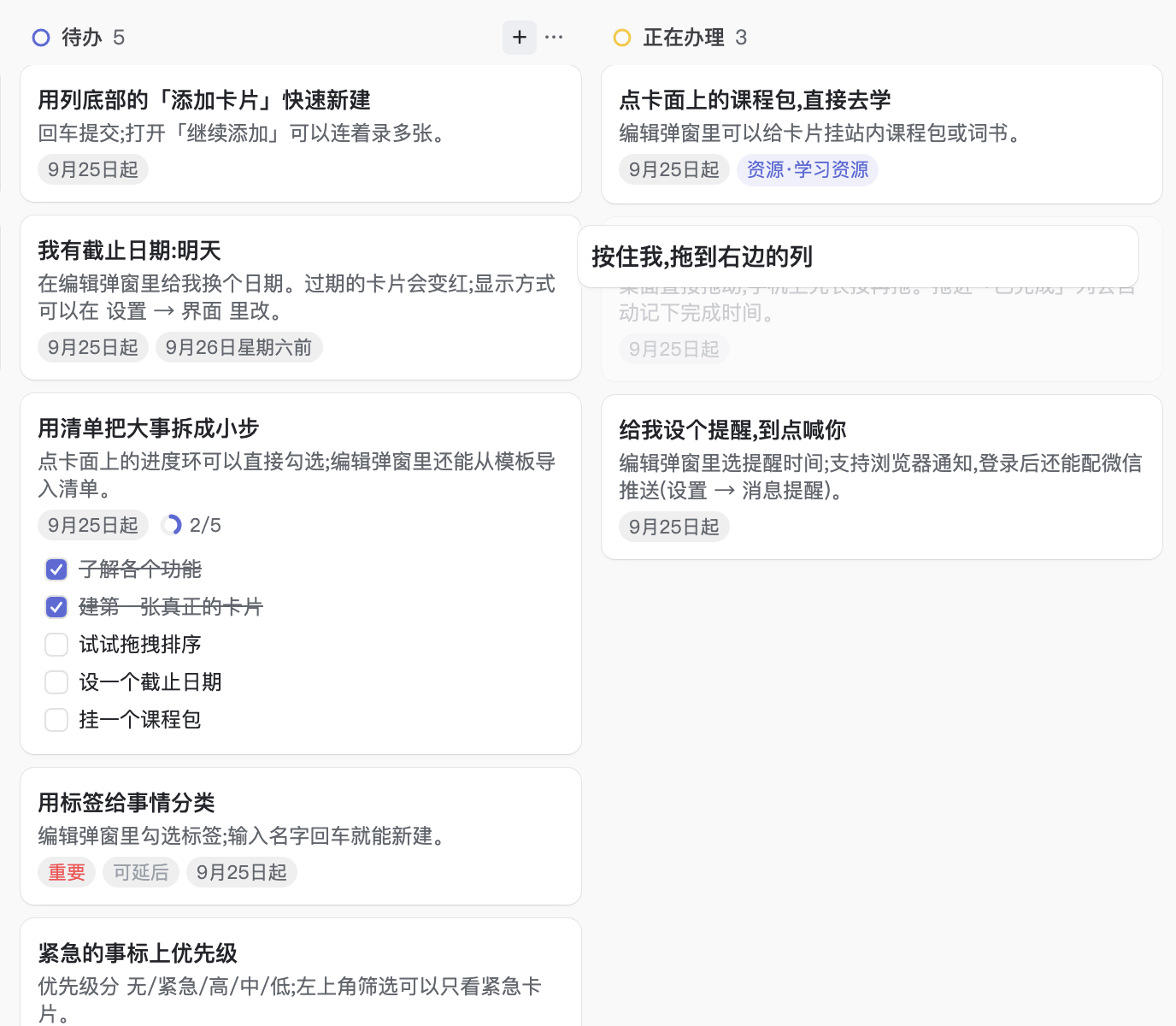Click 9月25日起 chip on 添加卡片 card
Viewport: 1176px width, 1026px height.
click(x=93, y=169)
